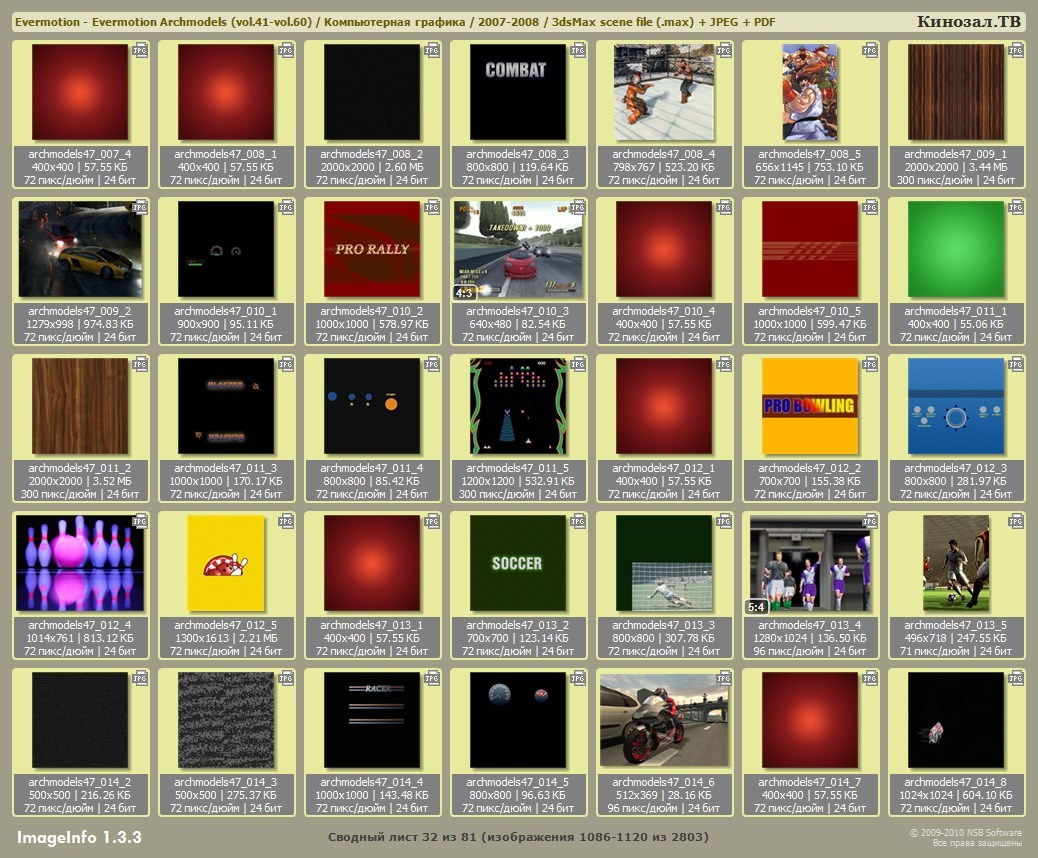The image size is (1038, 858).
Task: Click JPG badge on archmodels47_009_1 card
Action: pos(1016,50)
